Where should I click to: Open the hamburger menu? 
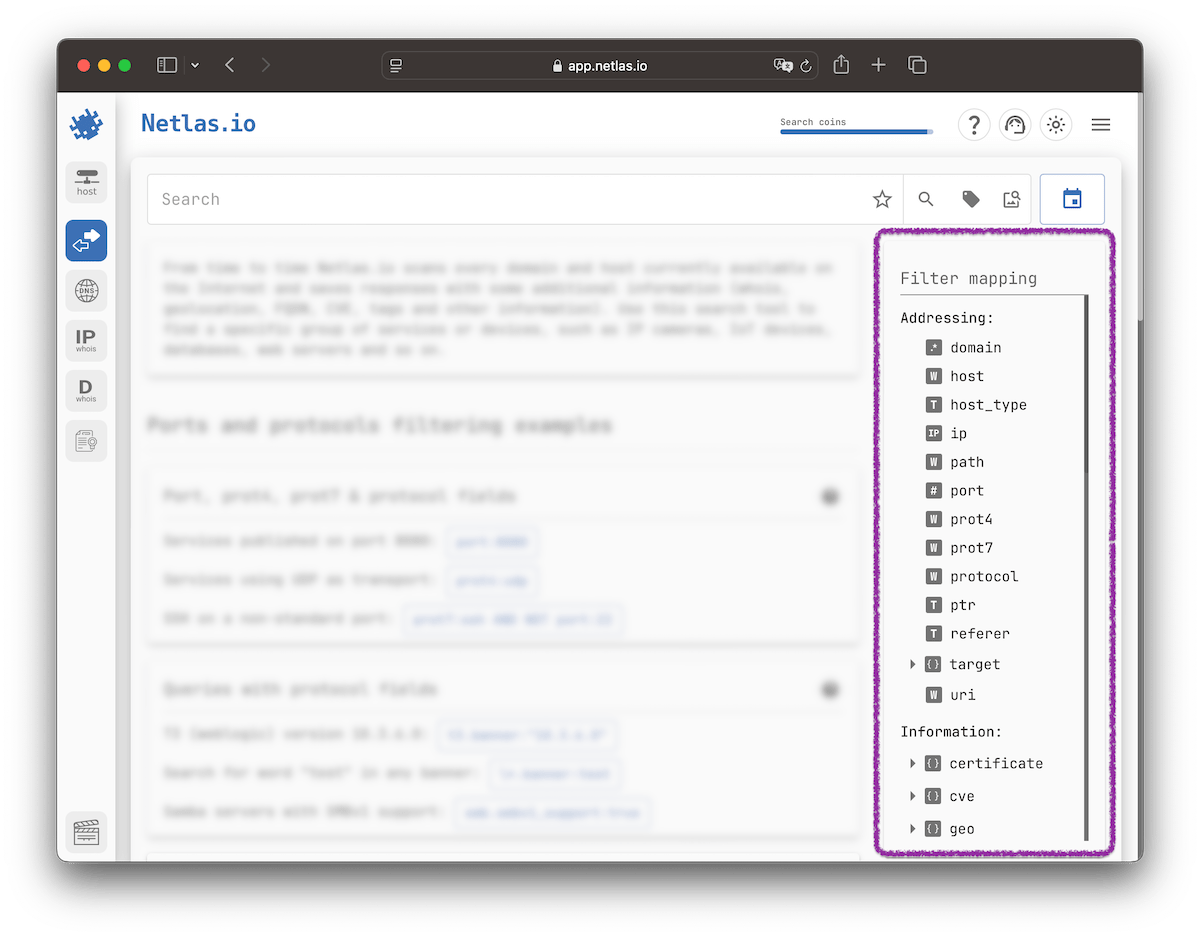(1100, 124)
